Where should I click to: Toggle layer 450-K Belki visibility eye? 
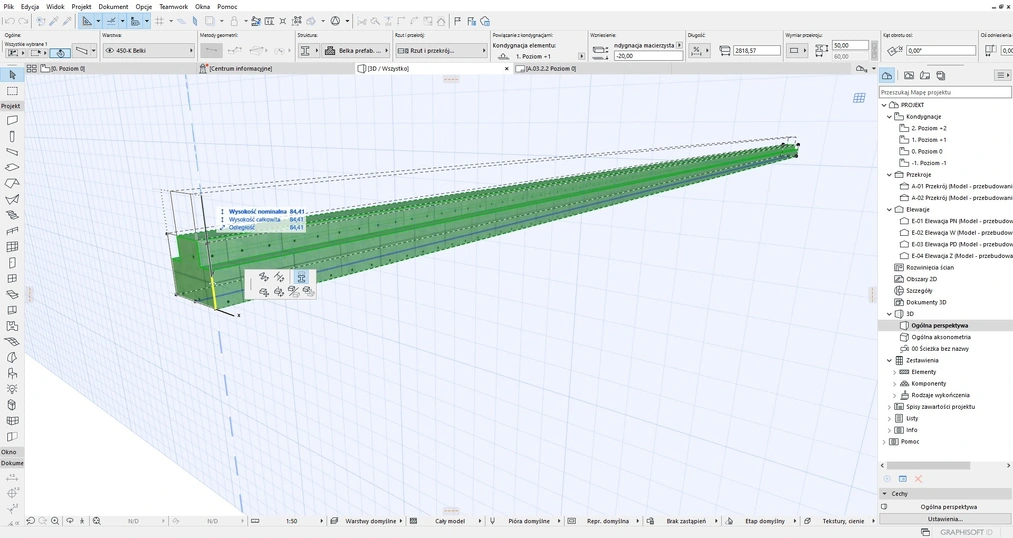[x=109, y=50]
